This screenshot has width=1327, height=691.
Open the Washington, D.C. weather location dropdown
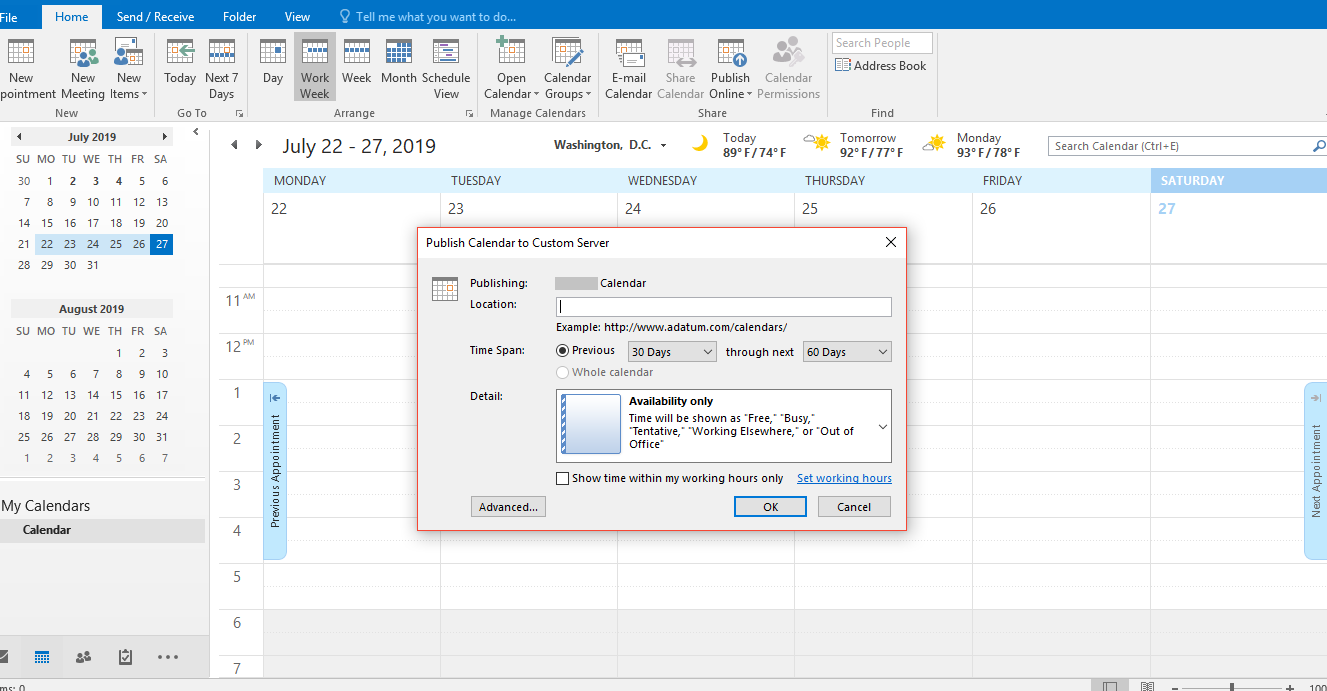click(663, 146)
